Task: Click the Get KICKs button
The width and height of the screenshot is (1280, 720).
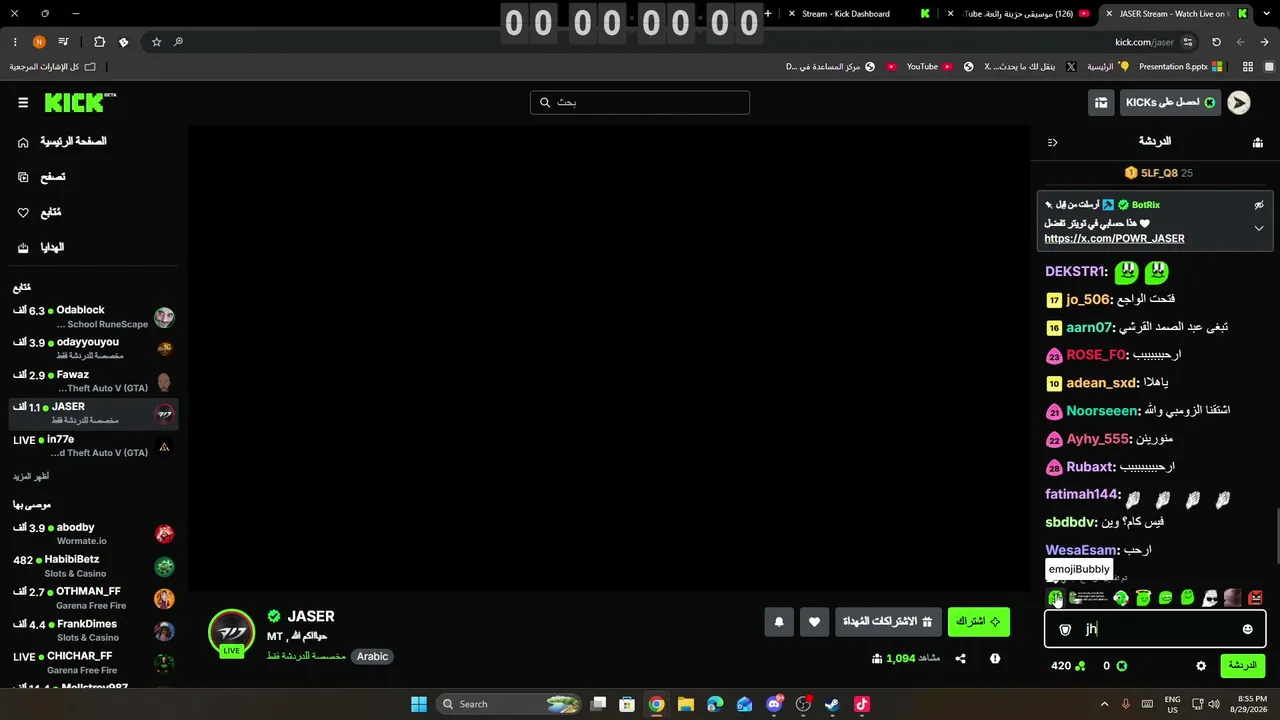Action: click(x=1170, y=103)
